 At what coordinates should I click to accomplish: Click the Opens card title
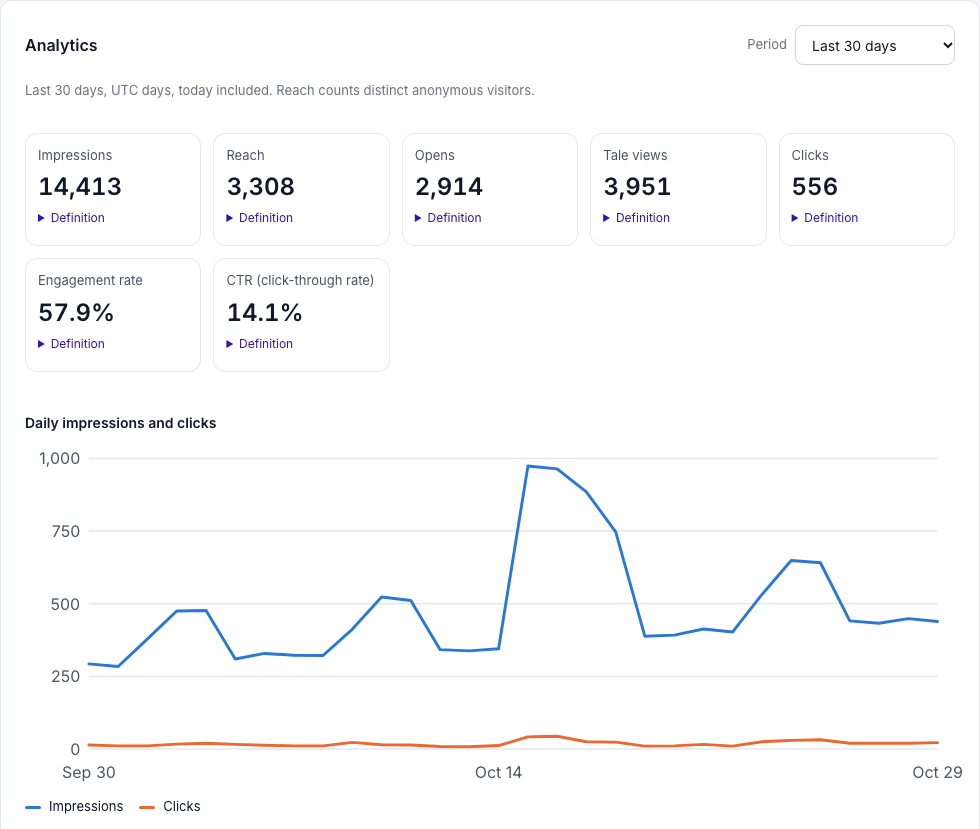[434, 155]
